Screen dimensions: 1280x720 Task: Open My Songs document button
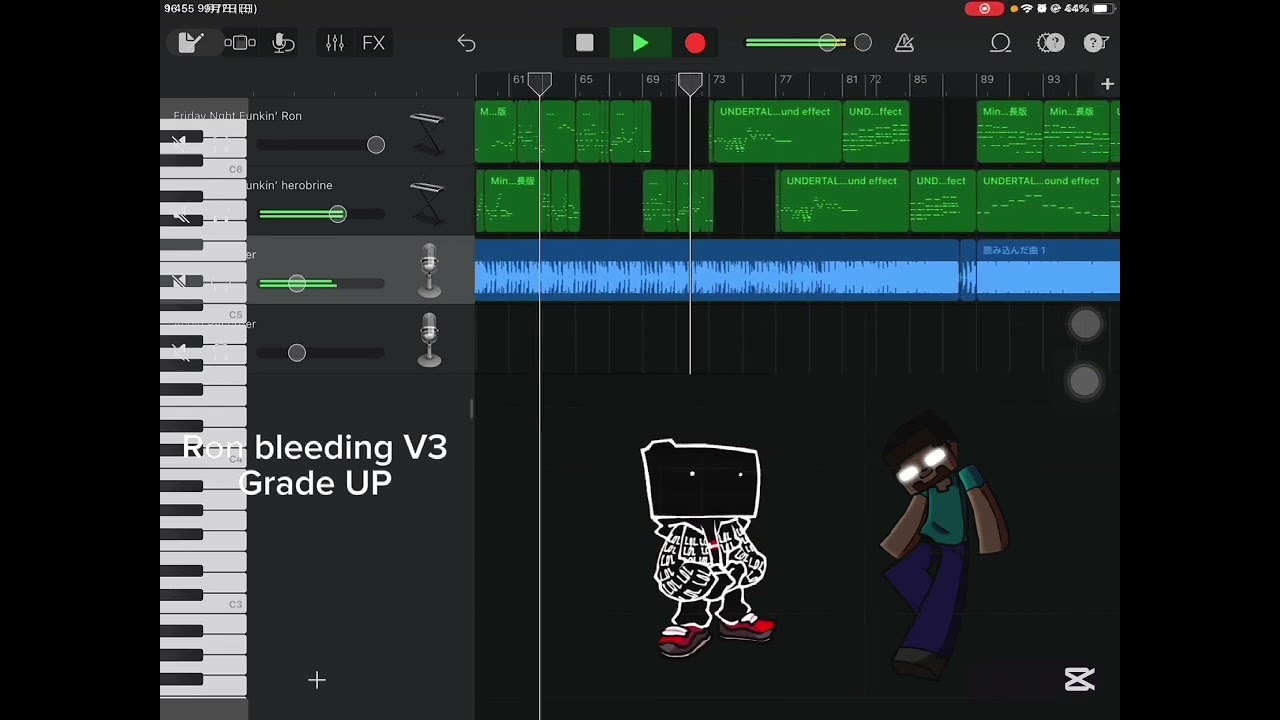pos(190,43)
